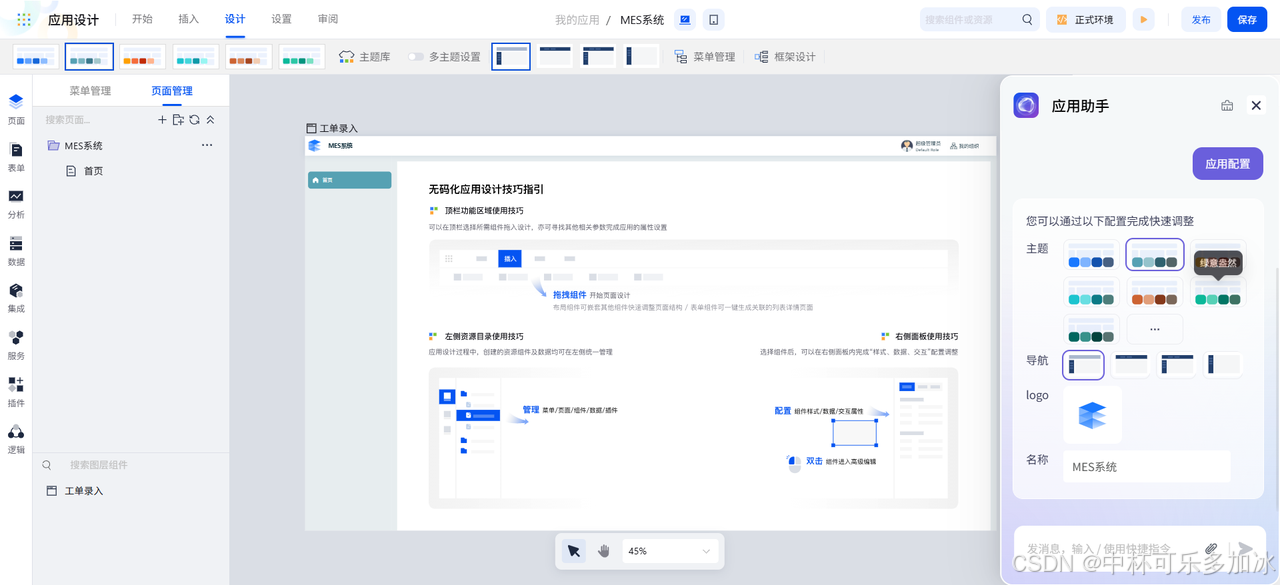This screenshot has height=585, width=1280.
Task: Collapse the page tree with the double-arrow icon
Action: coord(209,120)
